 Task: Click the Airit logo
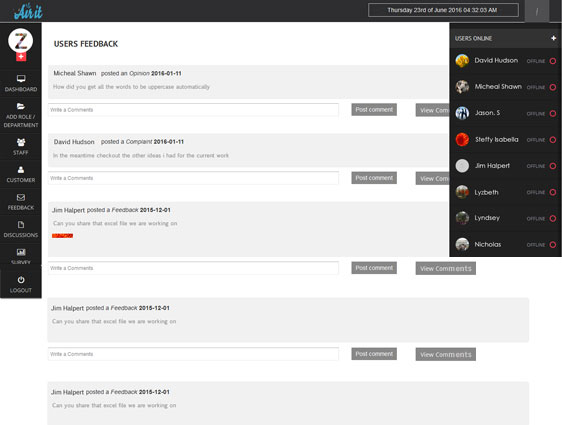[x=28, y=11]
